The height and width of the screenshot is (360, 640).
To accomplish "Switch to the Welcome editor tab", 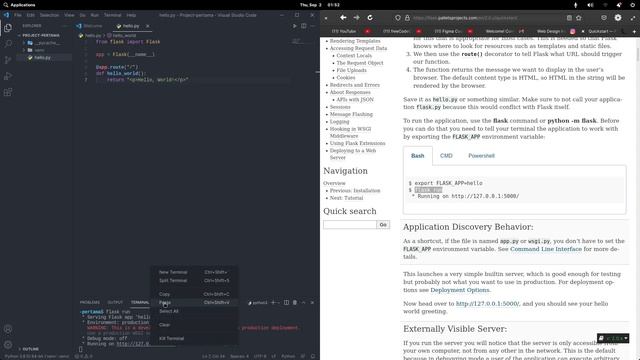I will click(x=90, y=26).
